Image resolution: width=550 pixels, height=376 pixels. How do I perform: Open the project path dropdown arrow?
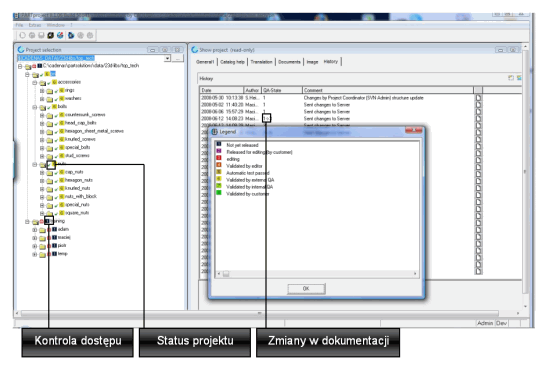click(168, 58)
